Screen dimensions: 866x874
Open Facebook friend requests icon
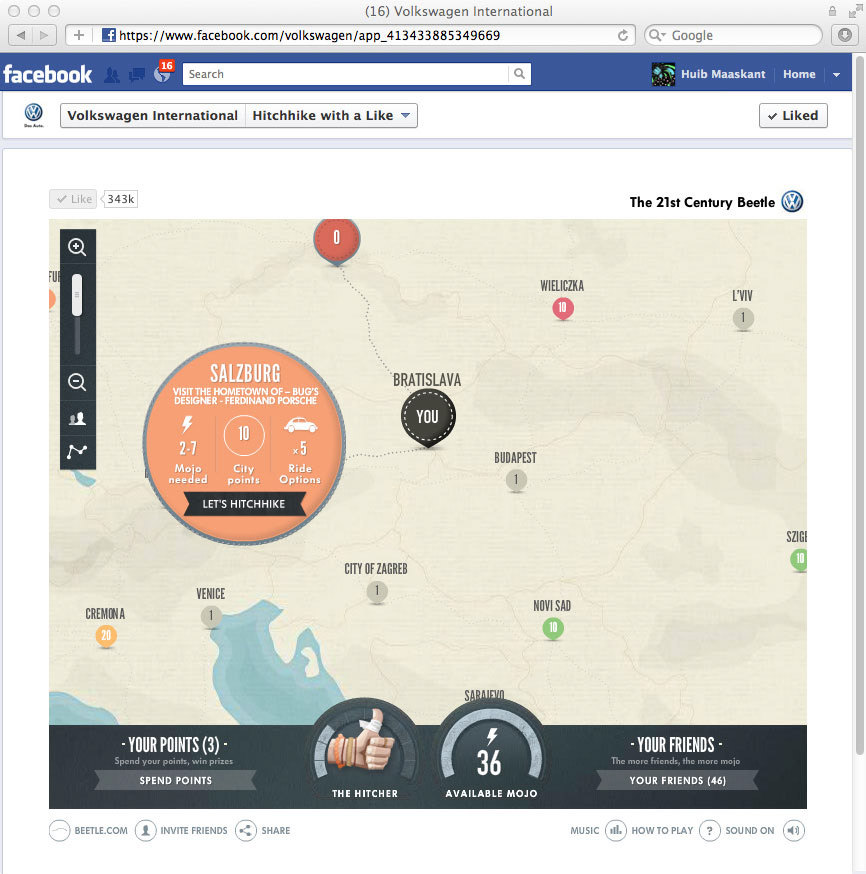click(x=112, y=75)
